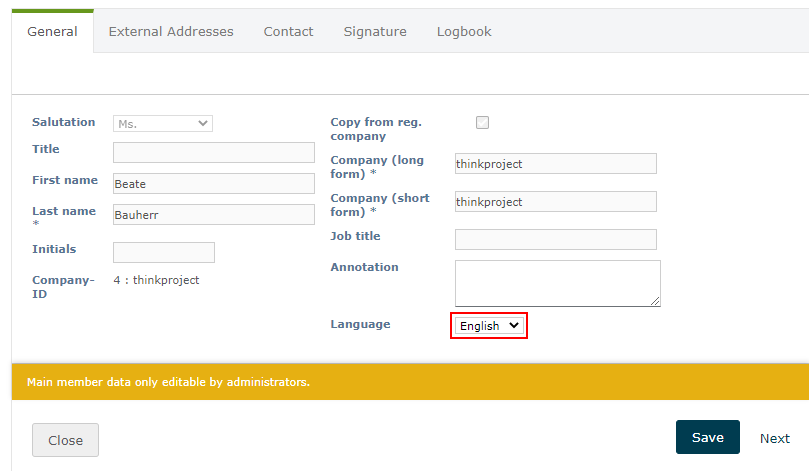Viewport: 809px width, 471px height.
Task: Select the Signature tab
Action: [375, 32]
